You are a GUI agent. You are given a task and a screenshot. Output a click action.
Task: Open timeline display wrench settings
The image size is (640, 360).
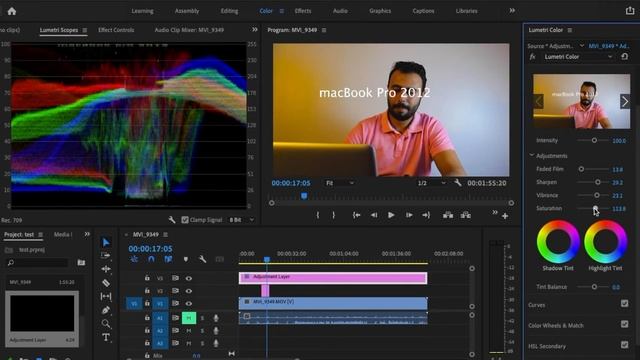[x=202, y=259]
